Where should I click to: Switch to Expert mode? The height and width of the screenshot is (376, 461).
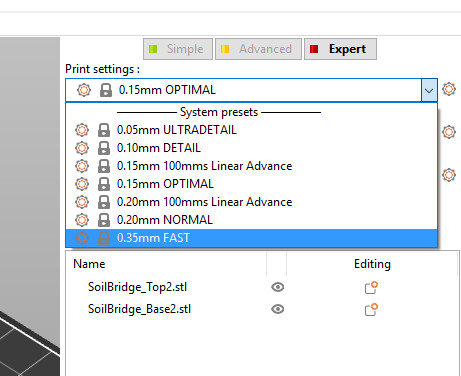point(340,49)
